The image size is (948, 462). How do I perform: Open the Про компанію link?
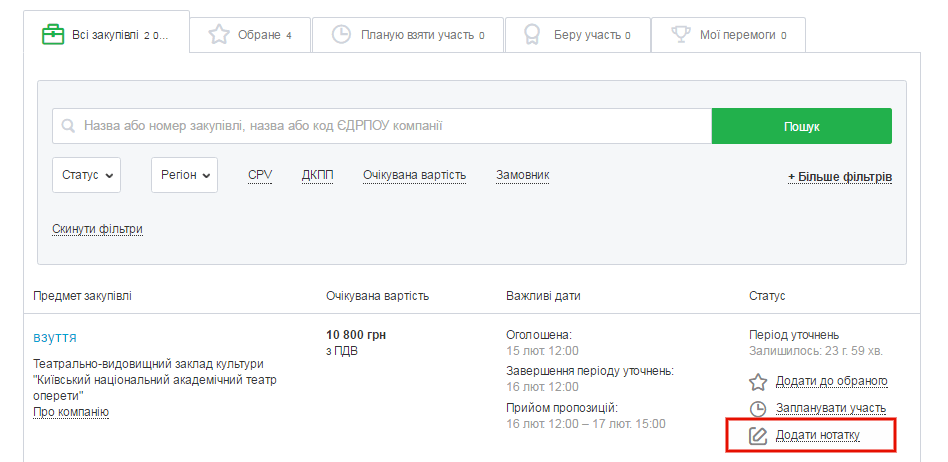click(x=71, y=412)
